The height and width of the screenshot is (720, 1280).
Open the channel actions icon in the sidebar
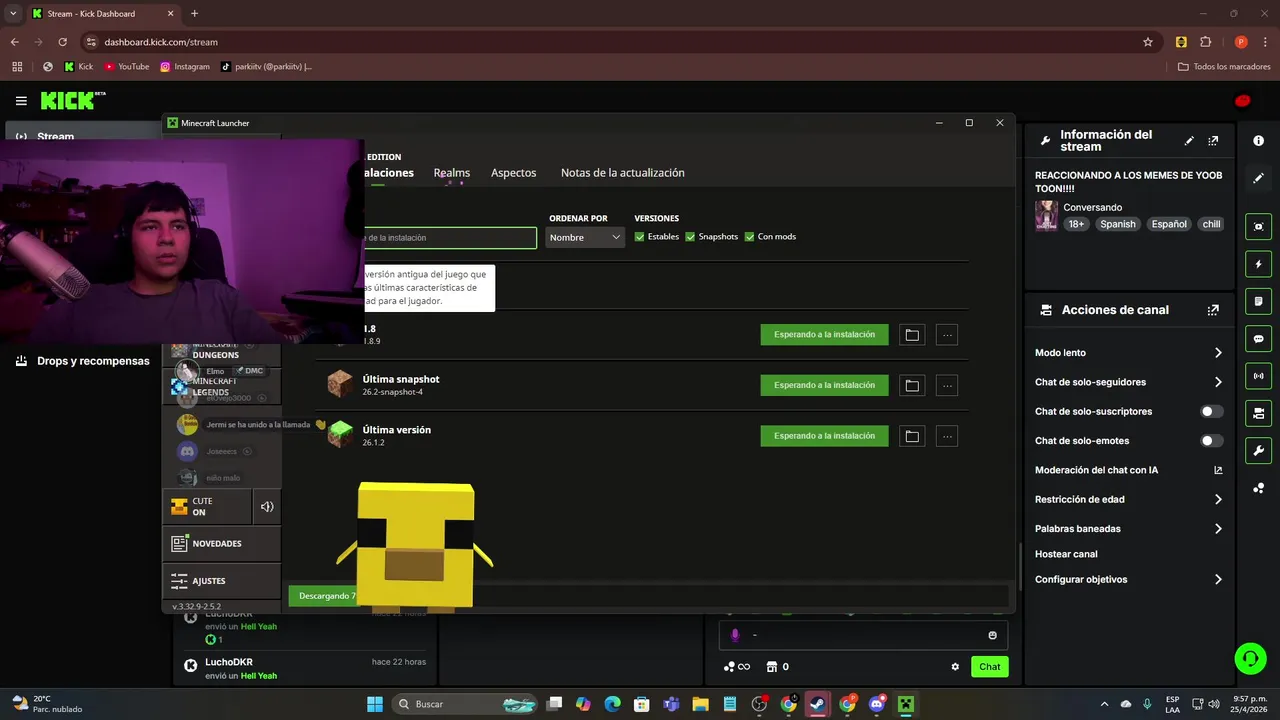tap(1258, 413)
